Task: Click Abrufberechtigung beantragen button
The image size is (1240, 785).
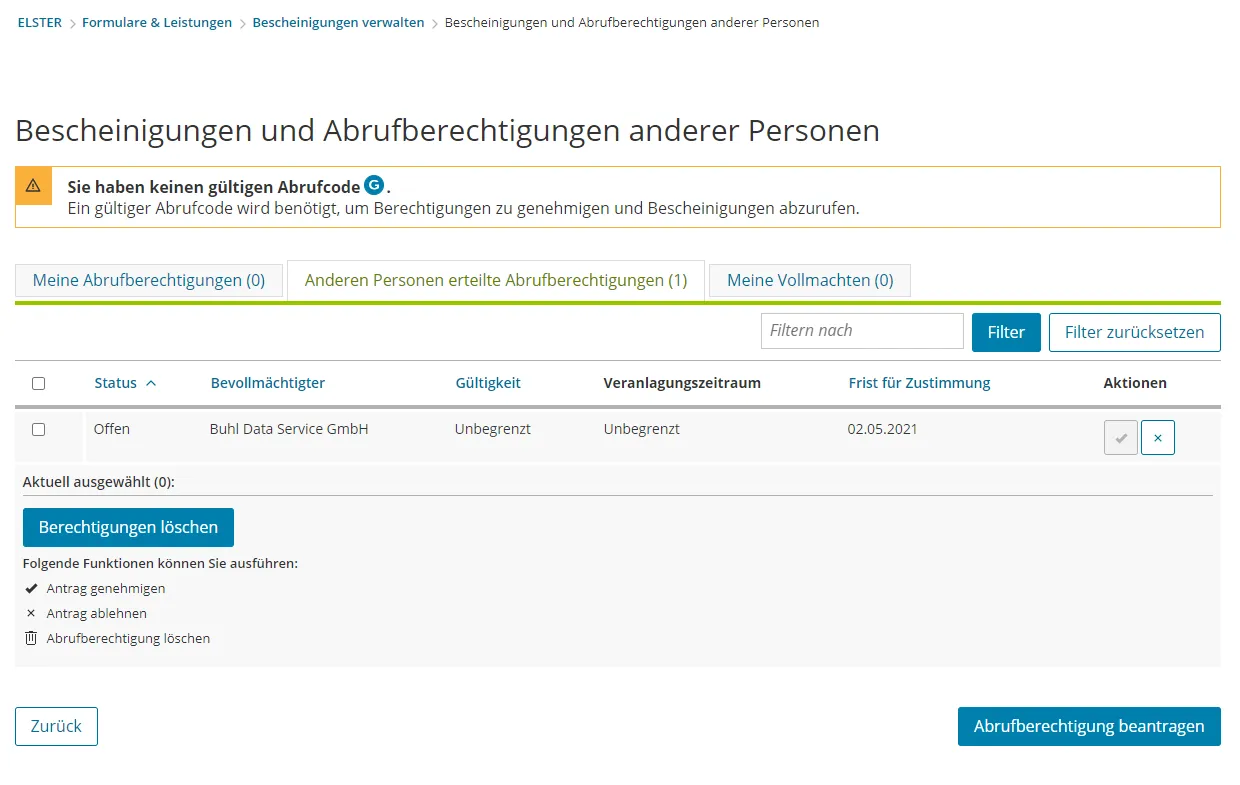Action: point(1088,726)
